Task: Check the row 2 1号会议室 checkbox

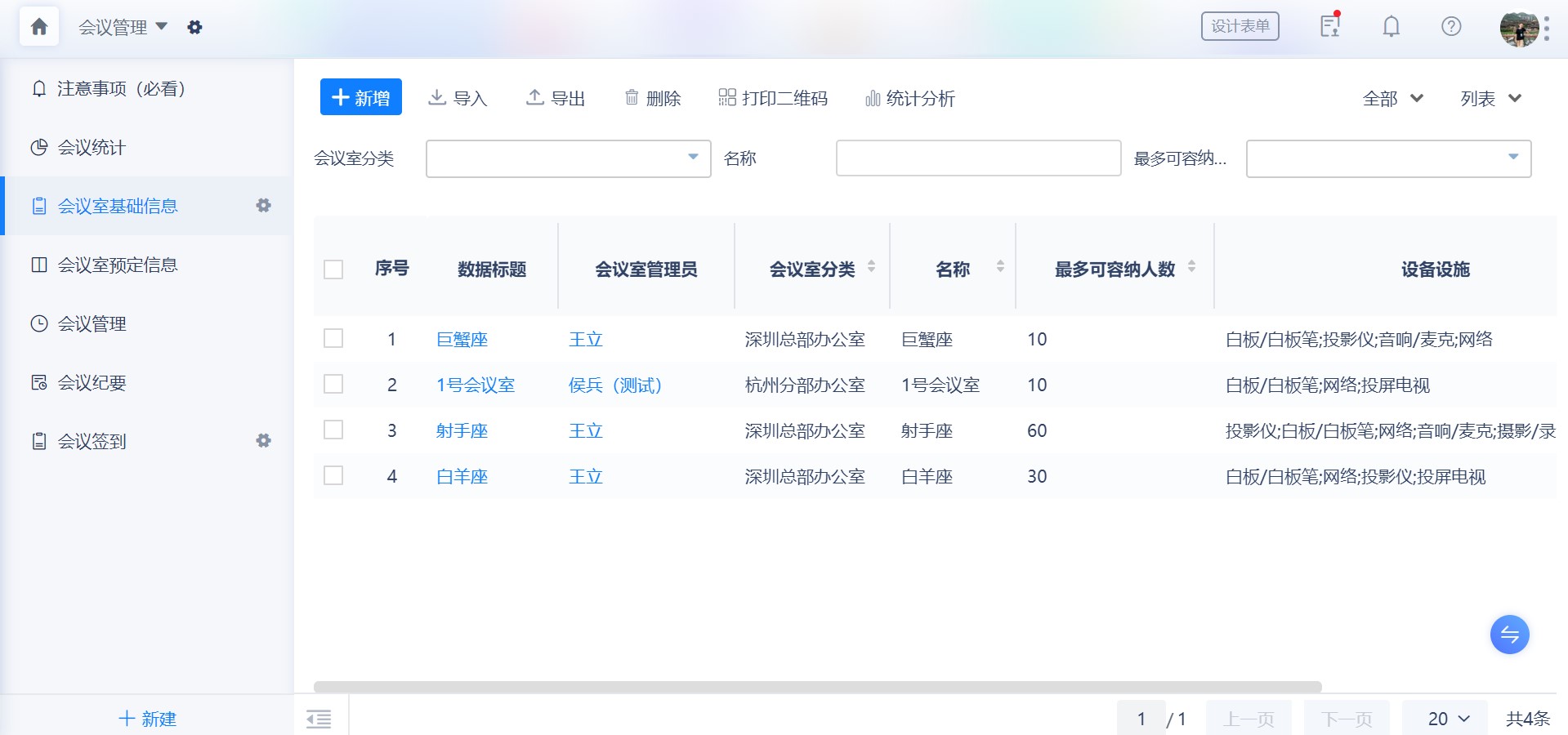Action: pyautogui.click(x=333, y=384)
